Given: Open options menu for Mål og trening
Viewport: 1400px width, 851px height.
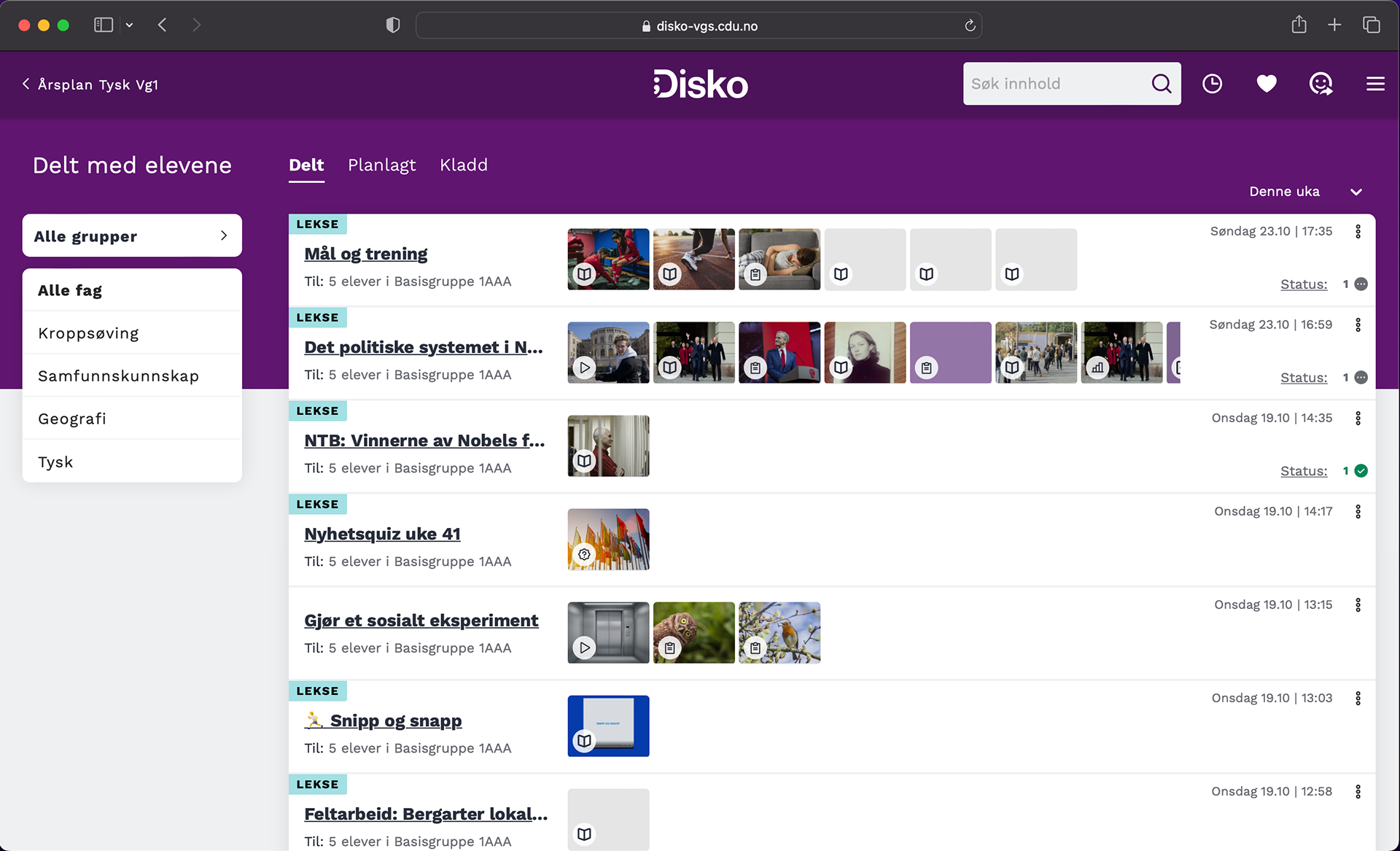Looking at the screenshot, I should tap(1358, 231).
